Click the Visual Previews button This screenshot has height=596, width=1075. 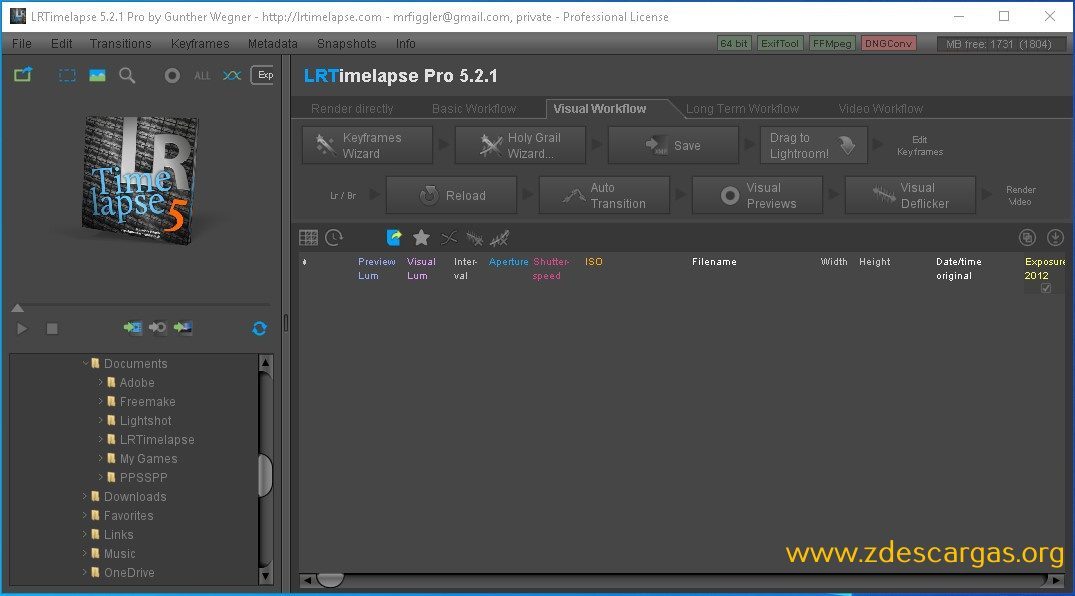(x=758, y=195)
